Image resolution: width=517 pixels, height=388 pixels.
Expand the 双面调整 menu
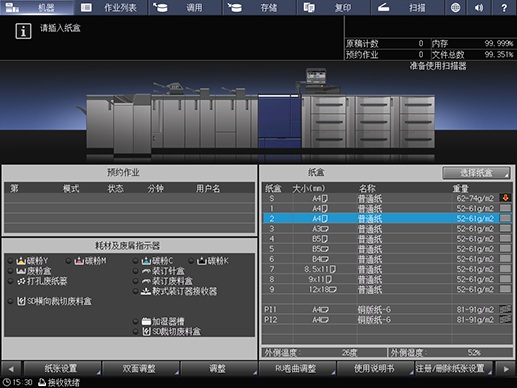pos(140,369)
